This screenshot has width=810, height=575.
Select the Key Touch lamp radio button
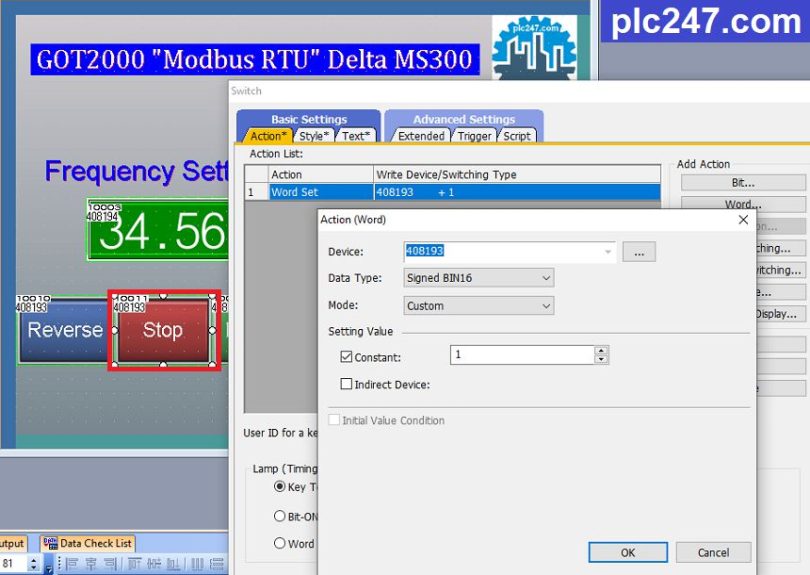click(279, 487)
